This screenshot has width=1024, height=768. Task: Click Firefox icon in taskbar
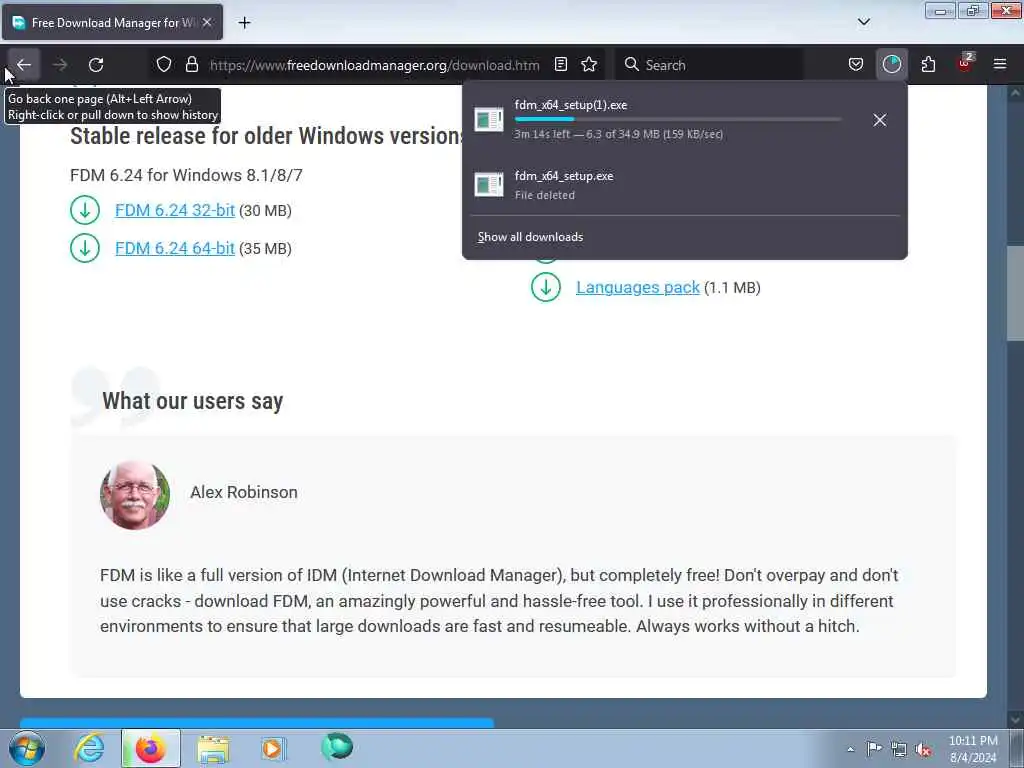coord(150,748)
